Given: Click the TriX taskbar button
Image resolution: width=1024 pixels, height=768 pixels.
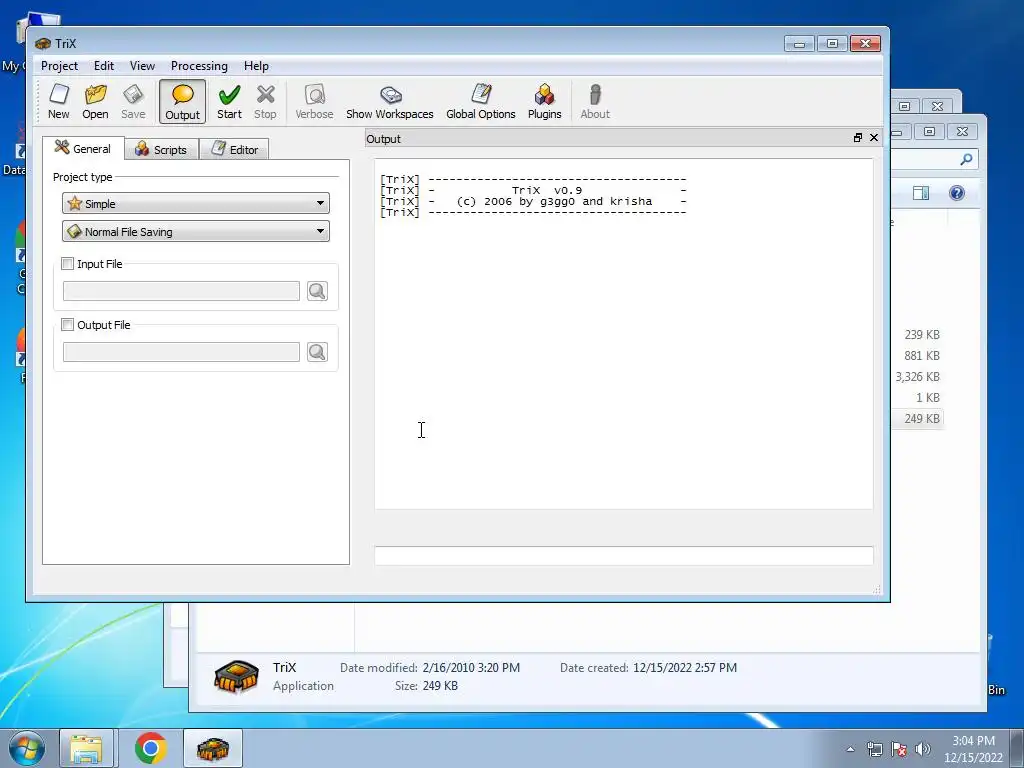Looking at the screenshot, I should click(213, 748).
